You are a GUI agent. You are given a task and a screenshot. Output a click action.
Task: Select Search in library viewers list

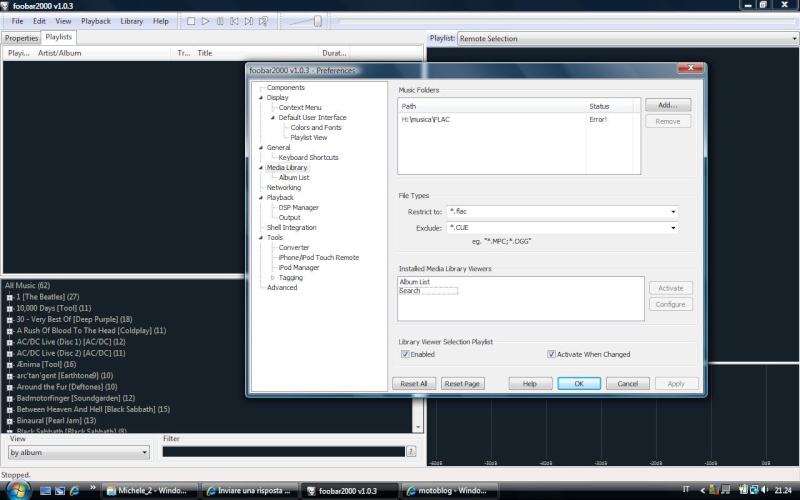(x=410, y=291)
